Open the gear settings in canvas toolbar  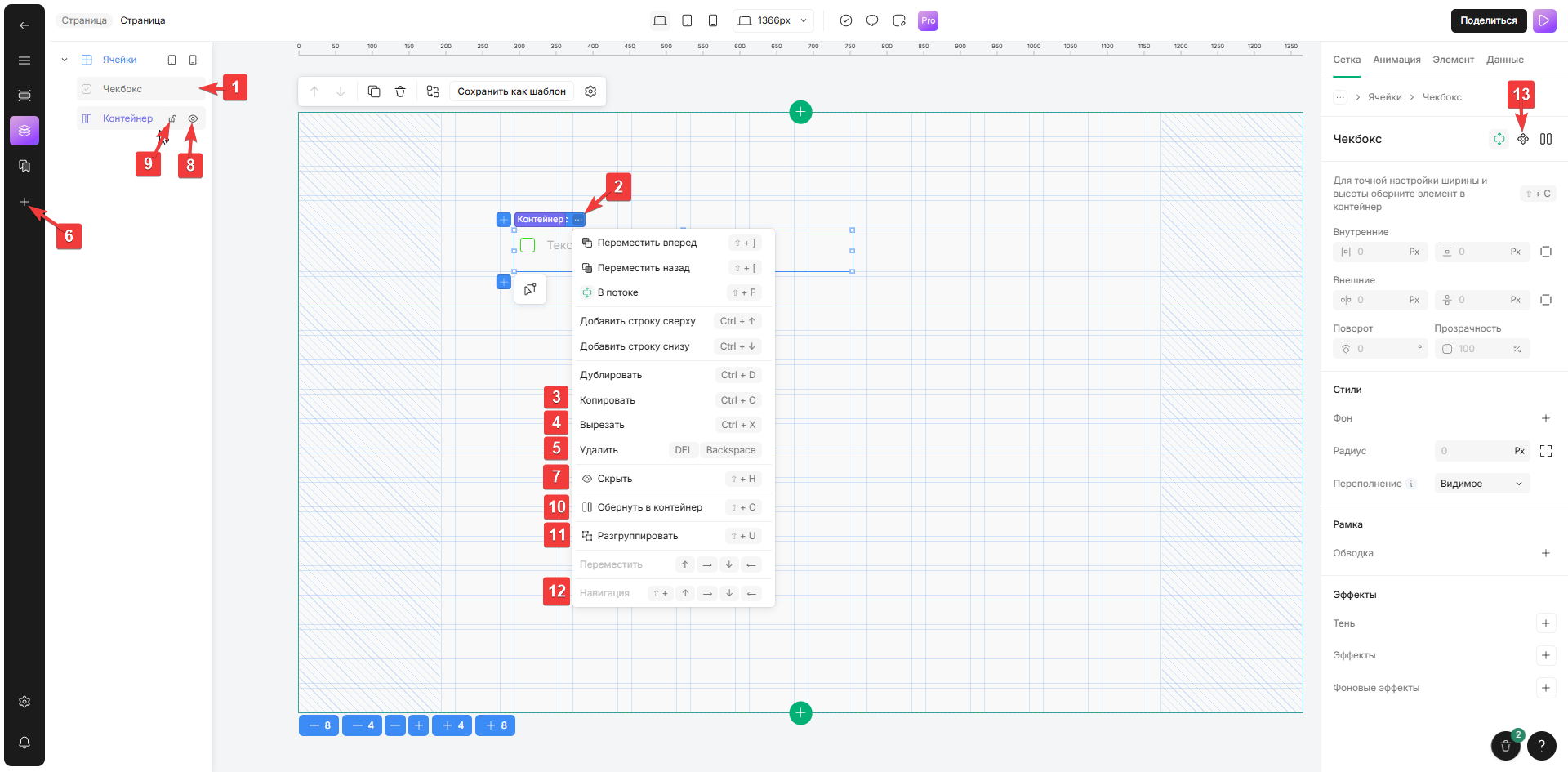click(x=590, y=91)
